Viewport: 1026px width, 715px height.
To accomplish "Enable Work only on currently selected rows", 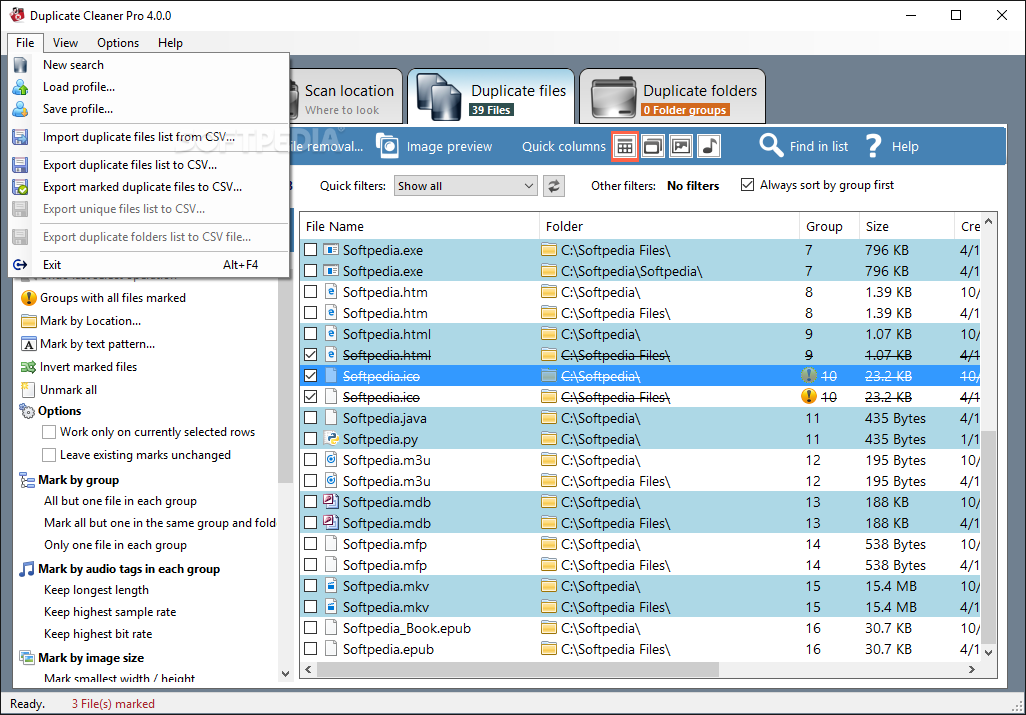I will (x=49, y=432).
